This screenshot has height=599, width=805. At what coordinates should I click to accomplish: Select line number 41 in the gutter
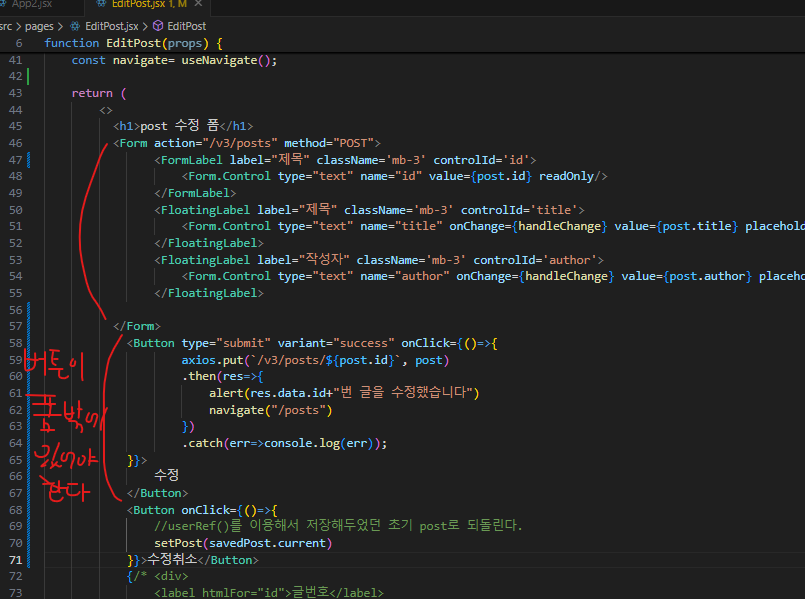(15, 60)
